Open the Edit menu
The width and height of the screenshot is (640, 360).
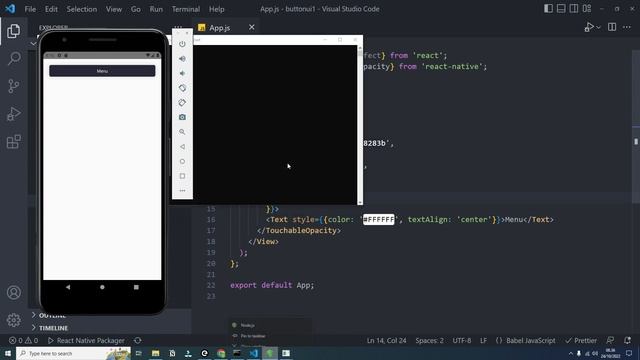click(x=51, y=9)
